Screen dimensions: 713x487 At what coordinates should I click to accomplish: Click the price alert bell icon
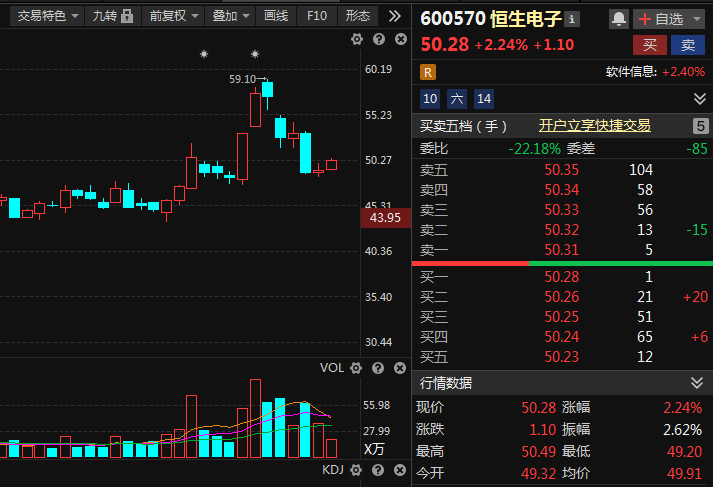[x=618, y=19]
